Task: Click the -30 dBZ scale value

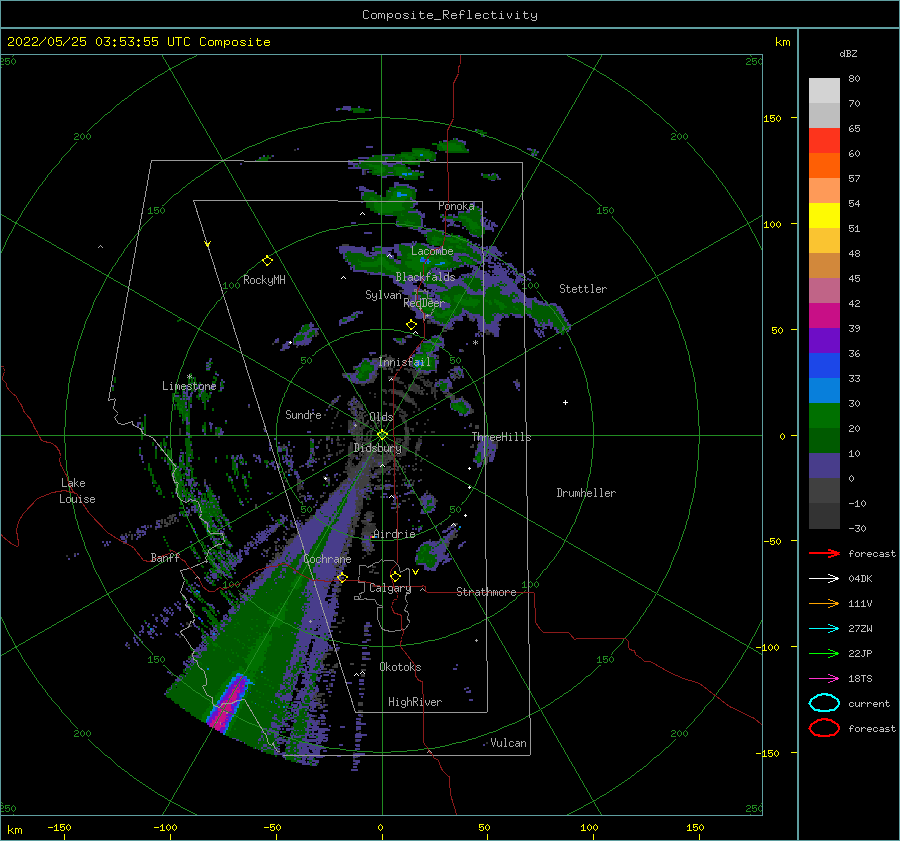Action: click(x=857, y=528)
